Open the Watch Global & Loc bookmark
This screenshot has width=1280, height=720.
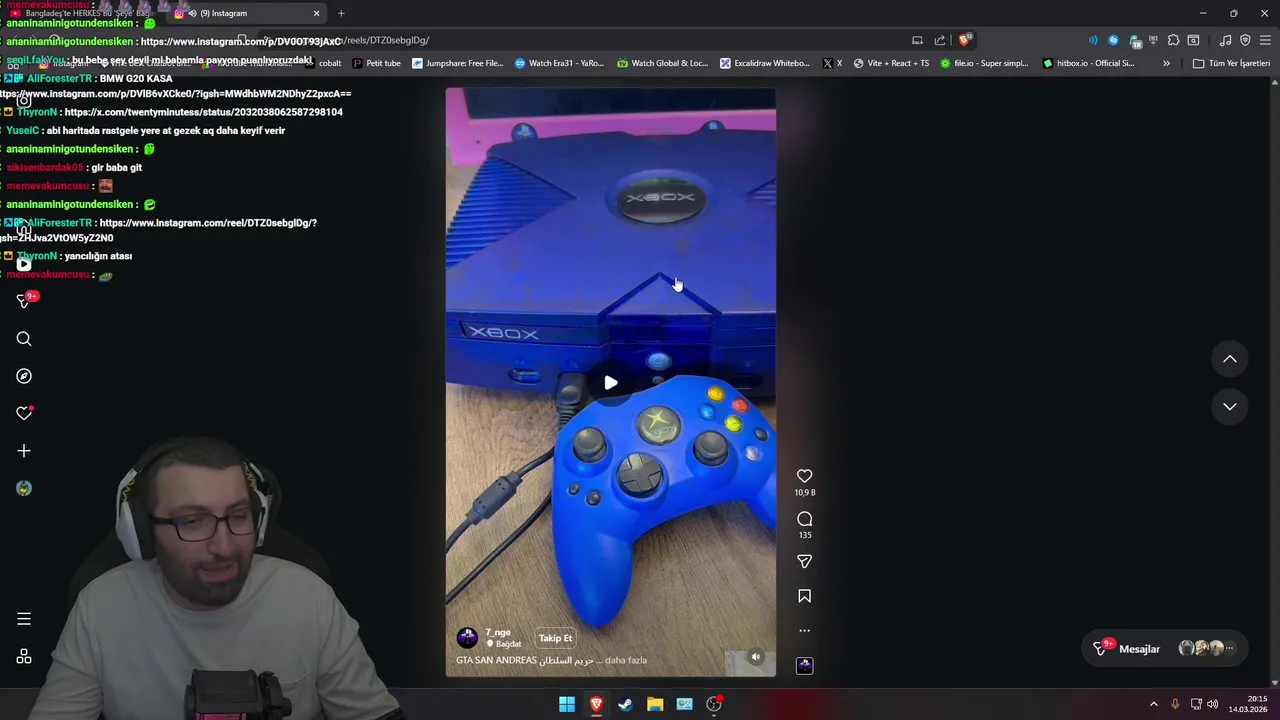click(663, 63)
